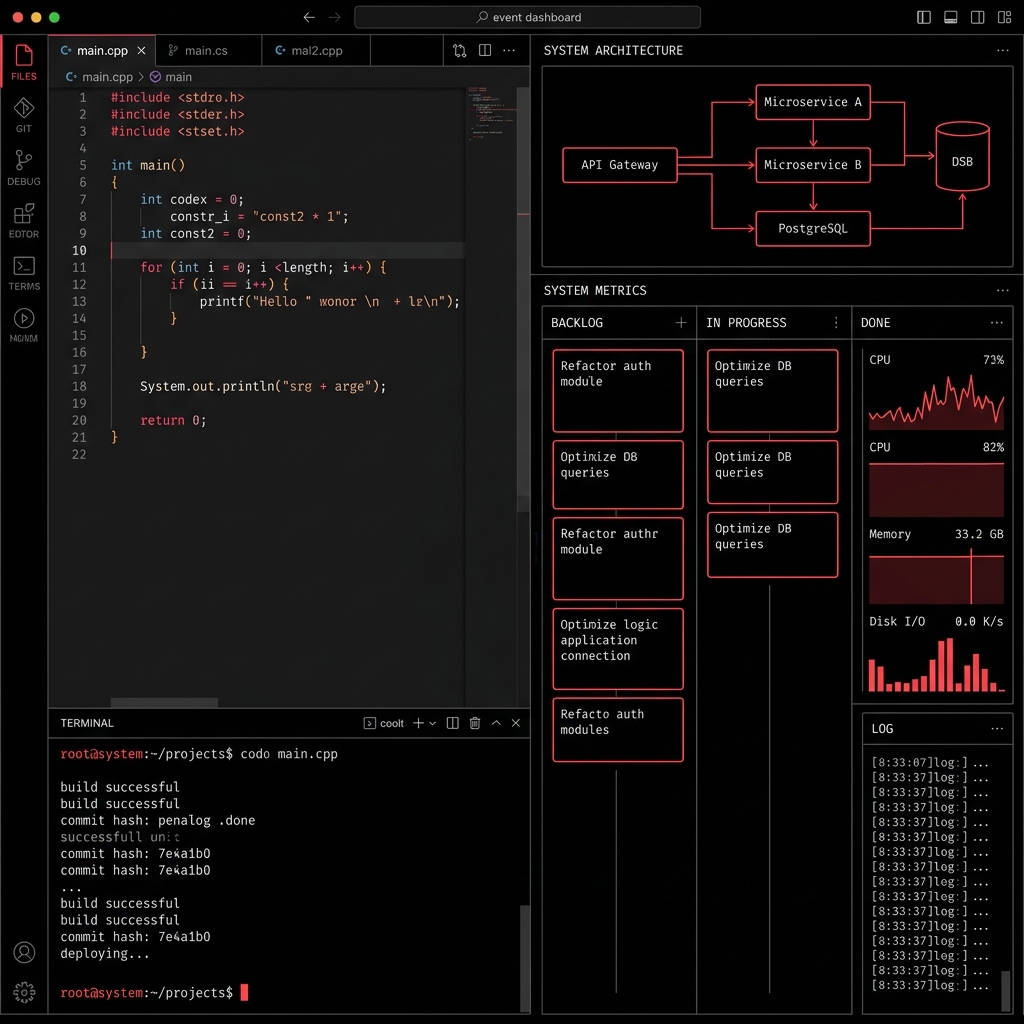Viewport: 1024px width, 1024px height.
Task: Open the Editor extensions sidebar icon
Action: tap(24, 220)
